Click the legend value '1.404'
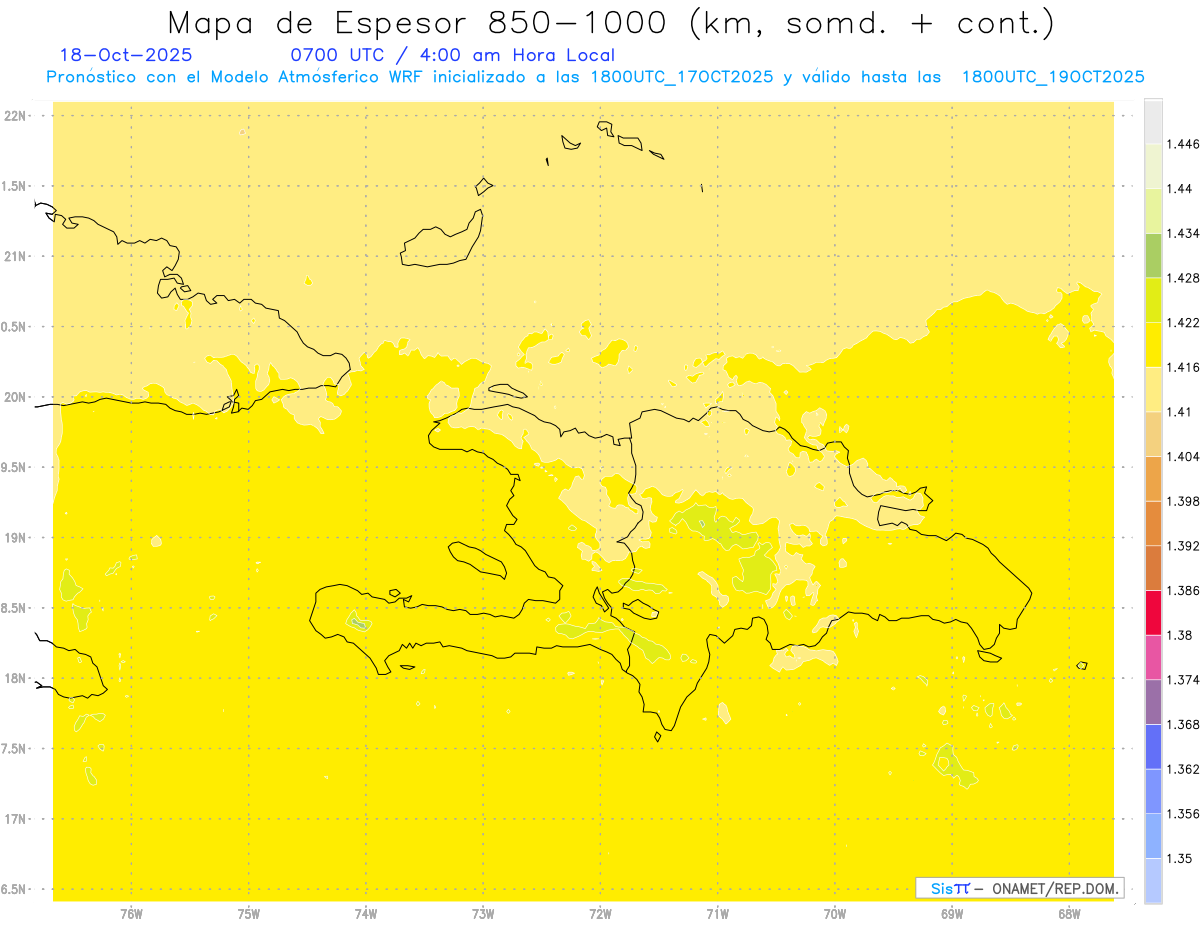 pyautogui.click(x=1183, y=456)
